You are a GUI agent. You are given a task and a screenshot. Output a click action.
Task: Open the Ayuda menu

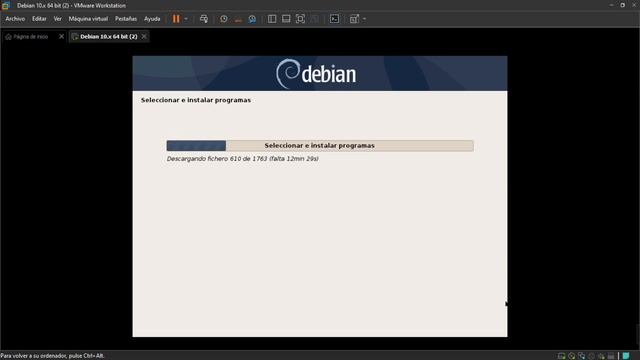point(152,19)
